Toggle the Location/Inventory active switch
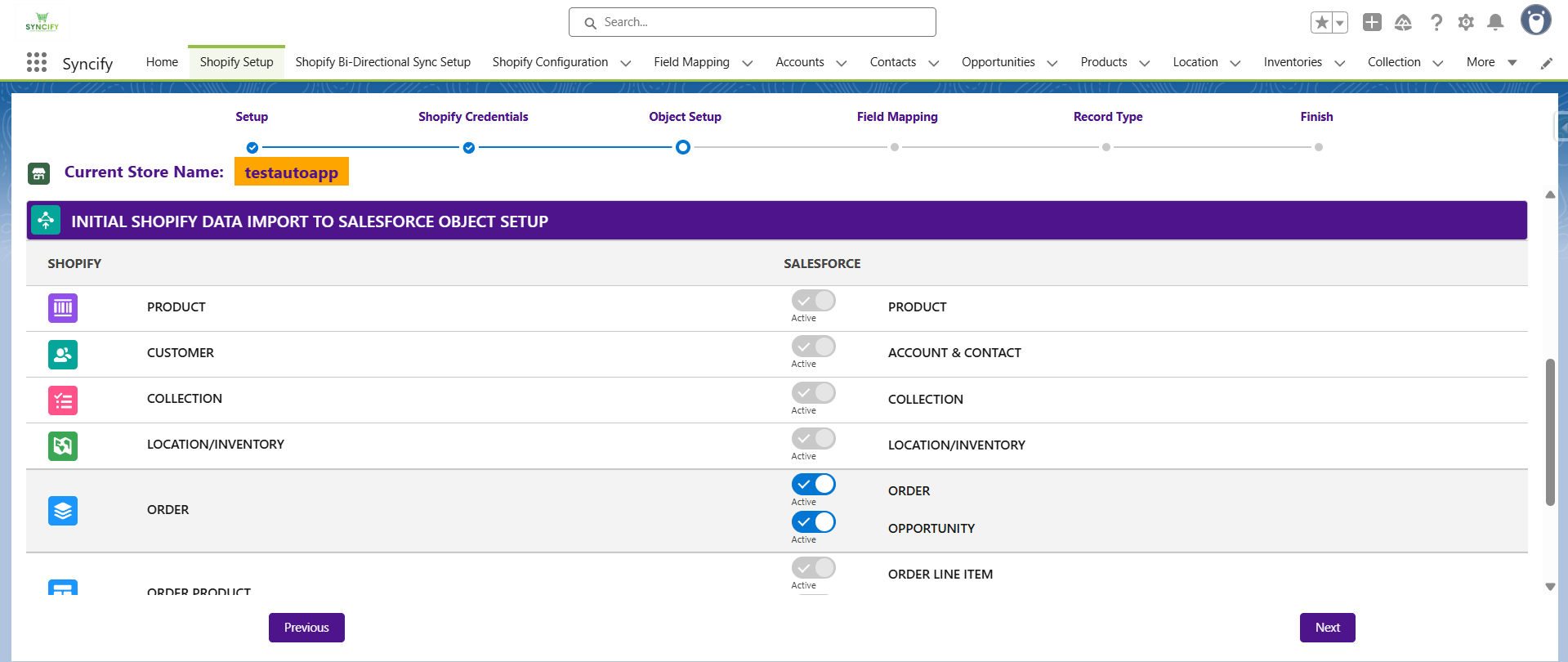Viewport: 1568px width, 662px height. click(x=813, y=439)
